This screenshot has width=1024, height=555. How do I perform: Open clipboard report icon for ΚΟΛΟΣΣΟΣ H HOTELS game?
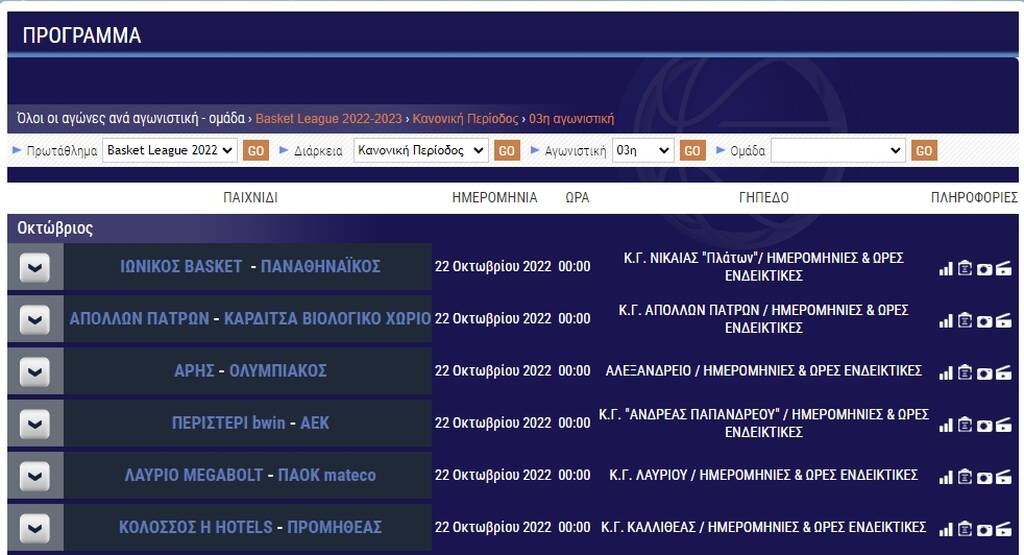[x=965, y=529]
